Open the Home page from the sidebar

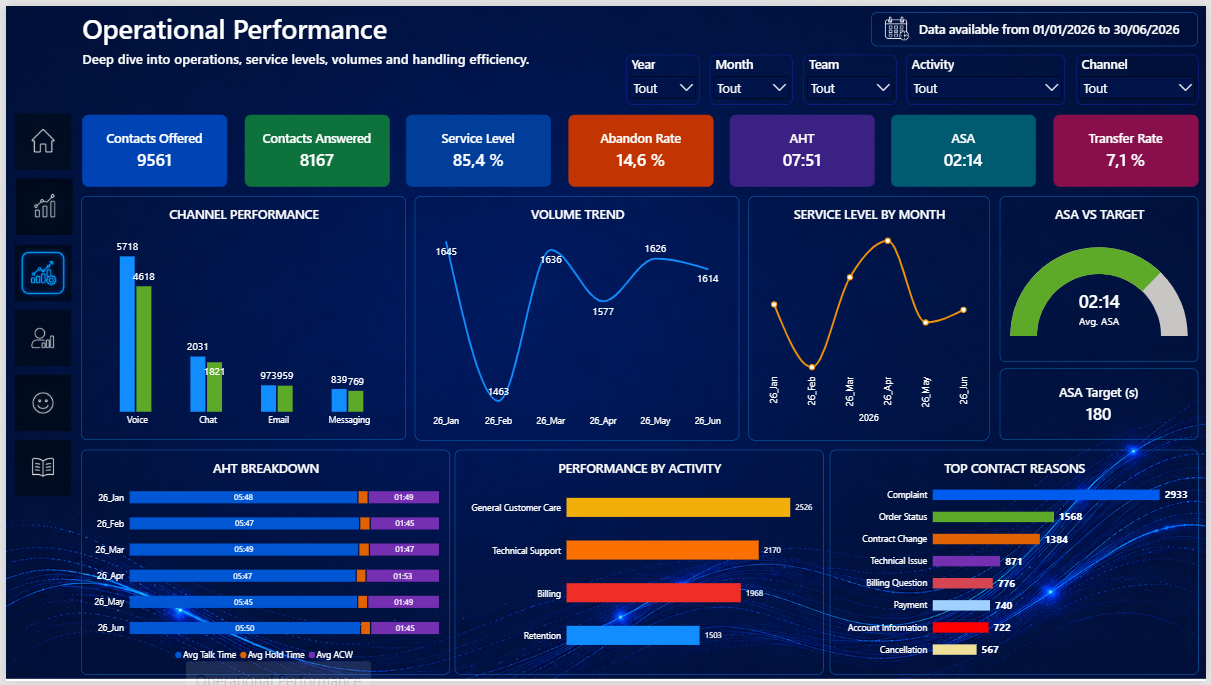click(43, 141)
